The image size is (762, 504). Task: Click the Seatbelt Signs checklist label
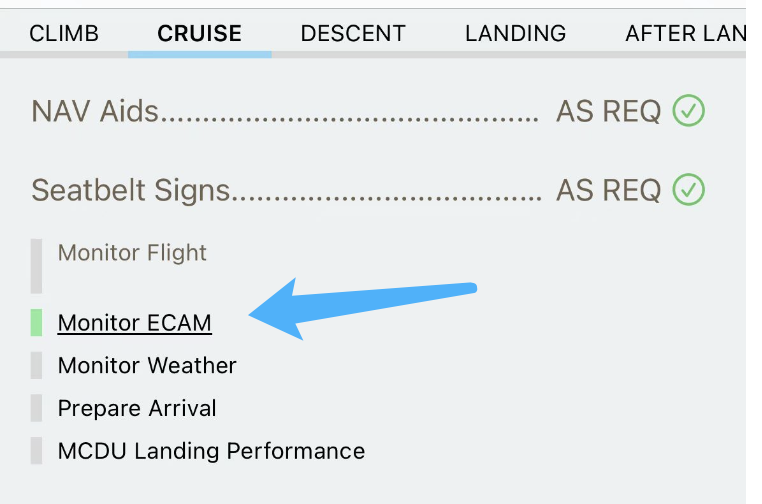[x=131, y=190]
